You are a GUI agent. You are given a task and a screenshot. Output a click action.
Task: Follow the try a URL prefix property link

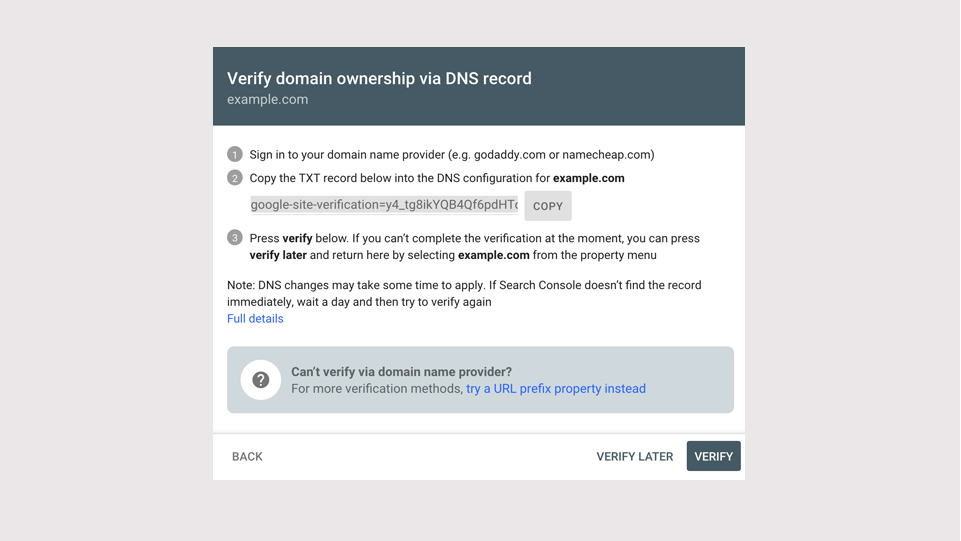556,388
